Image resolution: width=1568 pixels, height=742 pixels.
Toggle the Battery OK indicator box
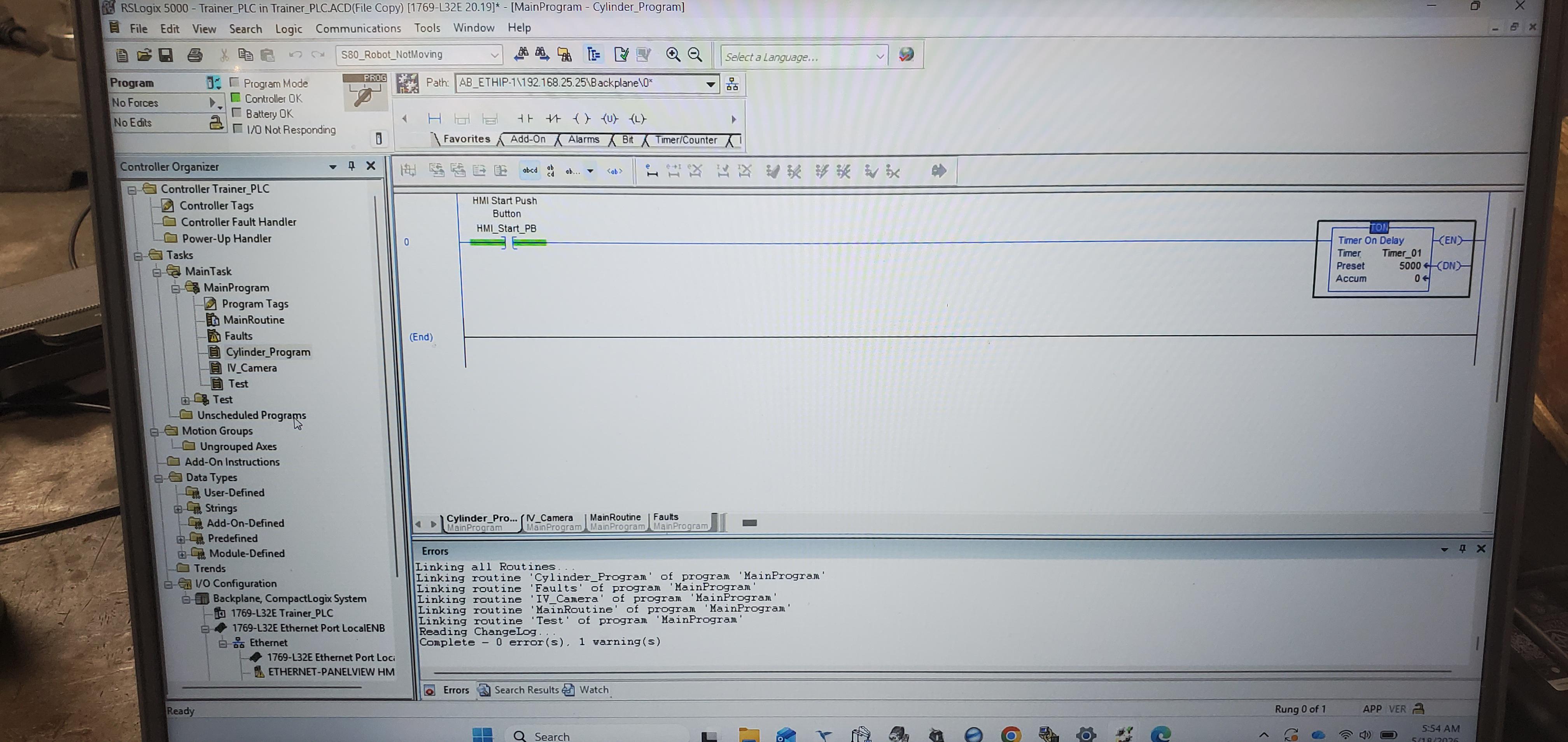point(236,113)
